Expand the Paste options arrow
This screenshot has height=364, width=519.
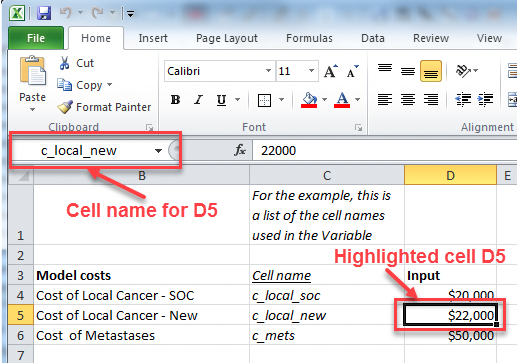click(32, 109)
